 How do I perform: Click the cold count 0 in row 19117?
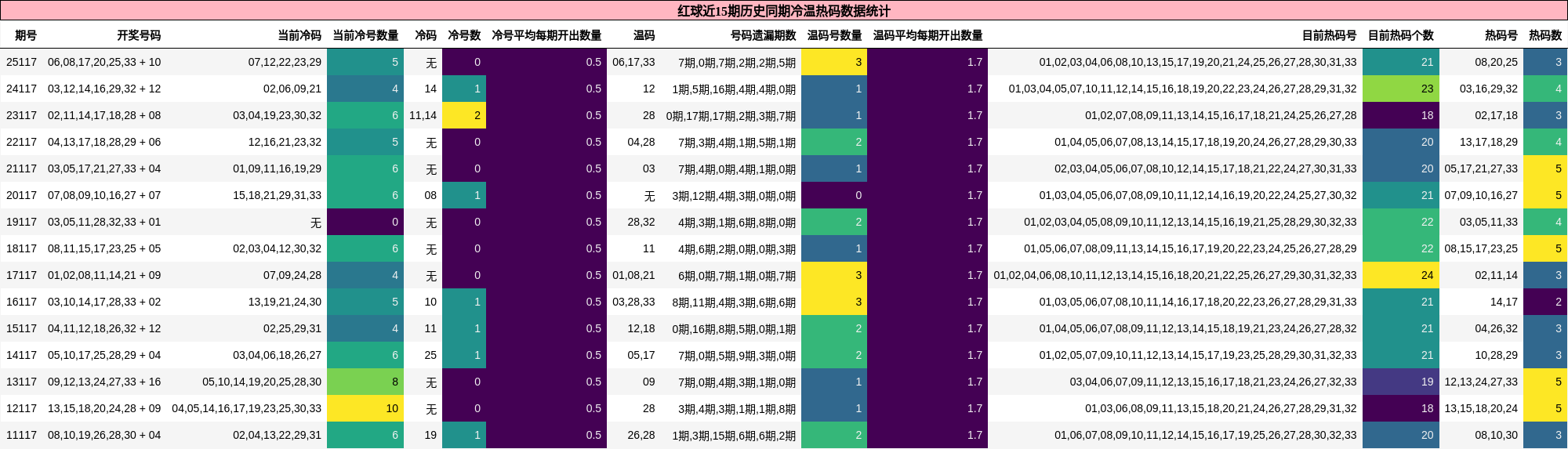pos(365,222)
